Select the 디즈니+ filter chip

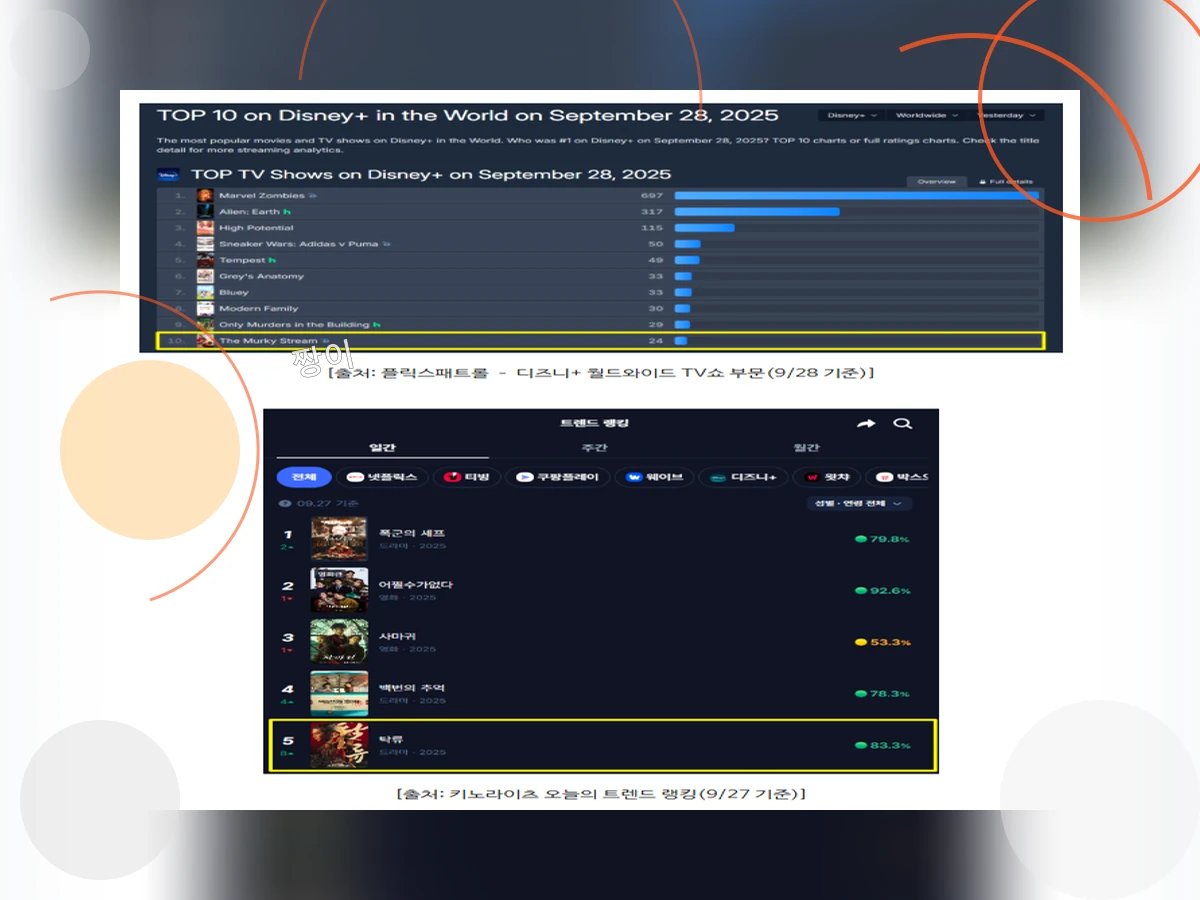pos(743,477)
